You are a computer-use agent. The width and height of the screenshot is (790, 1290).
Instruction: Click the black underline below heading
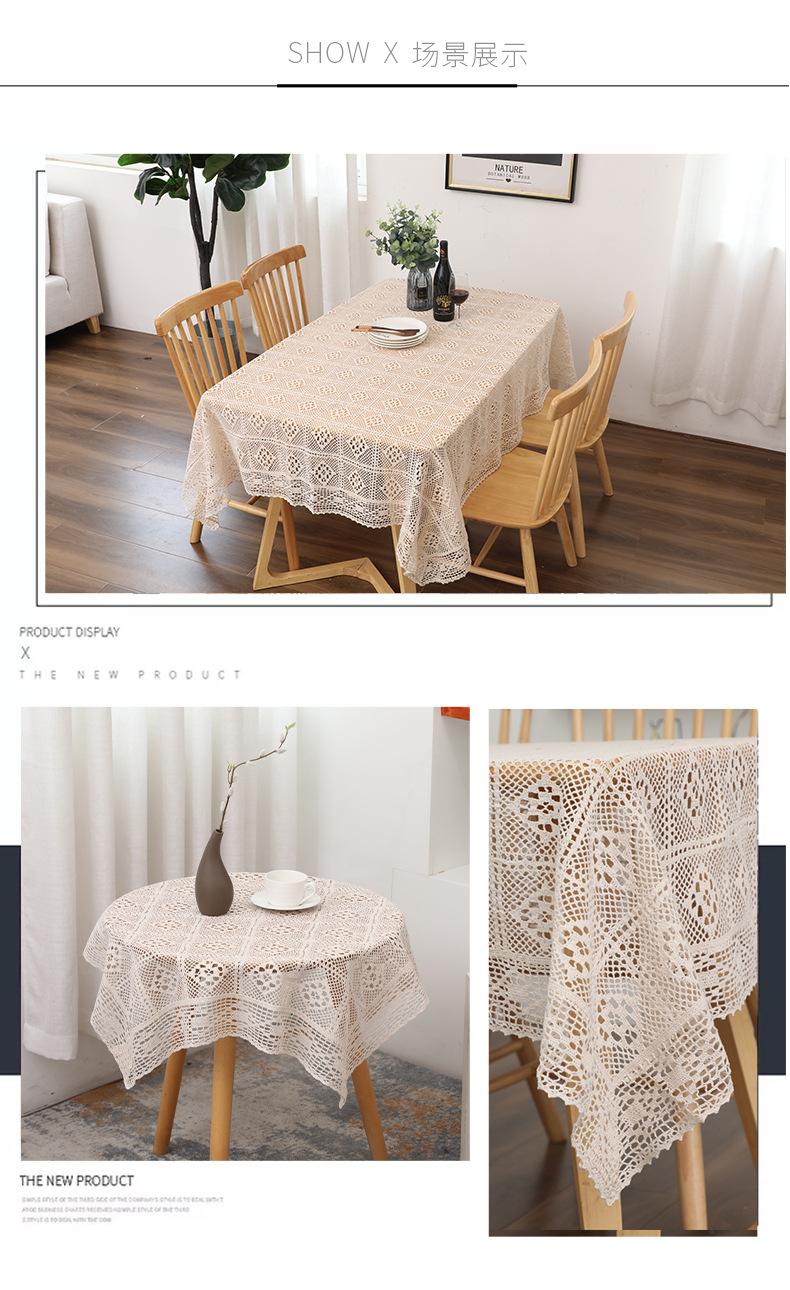[397, 86]
